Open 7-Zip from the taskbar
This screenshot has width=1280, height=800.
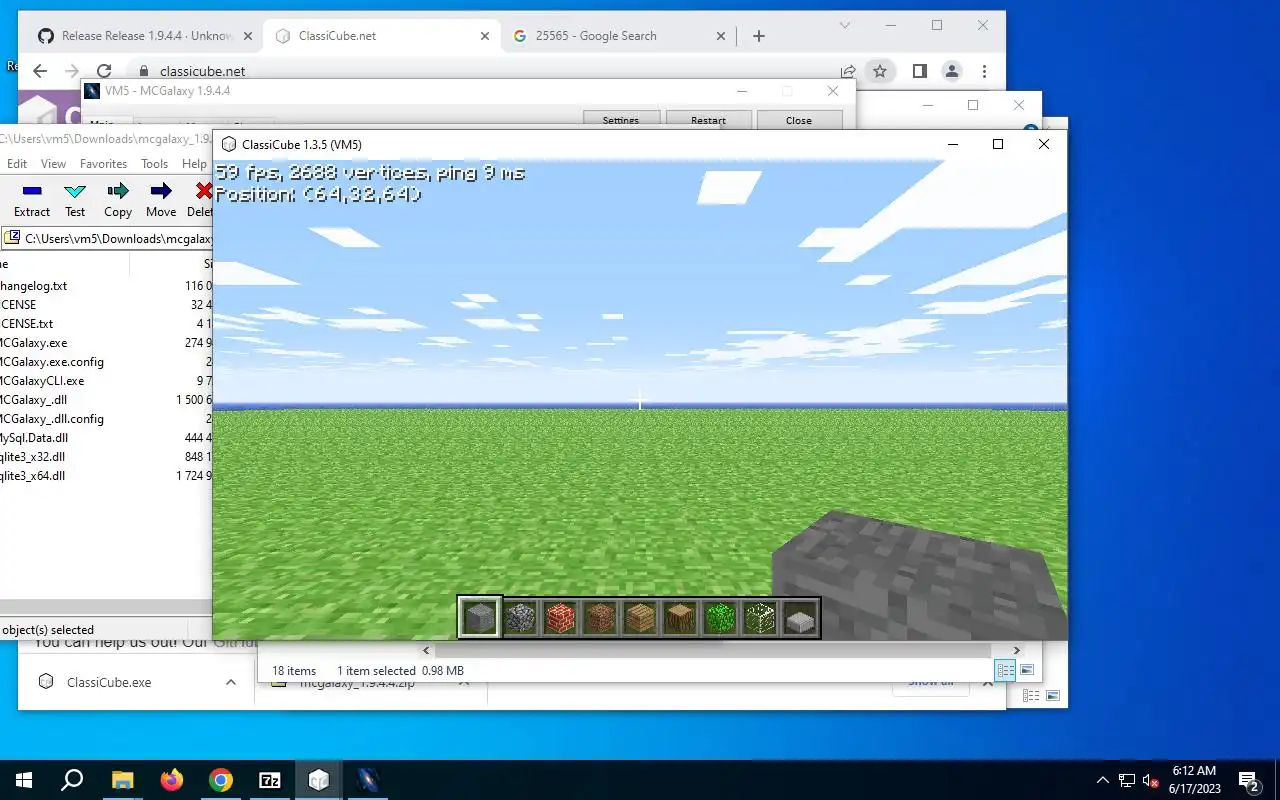(269, 780)
